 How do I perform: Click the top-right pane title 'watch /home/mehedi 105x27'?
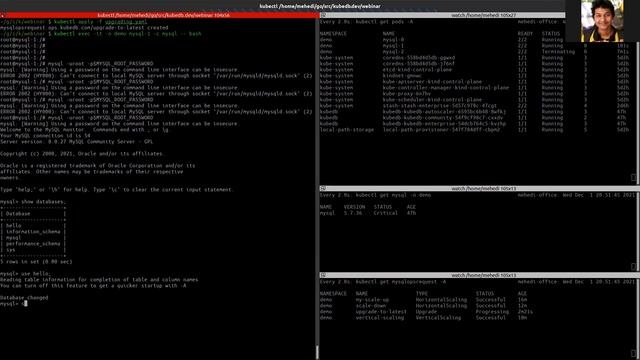[483, 15]
